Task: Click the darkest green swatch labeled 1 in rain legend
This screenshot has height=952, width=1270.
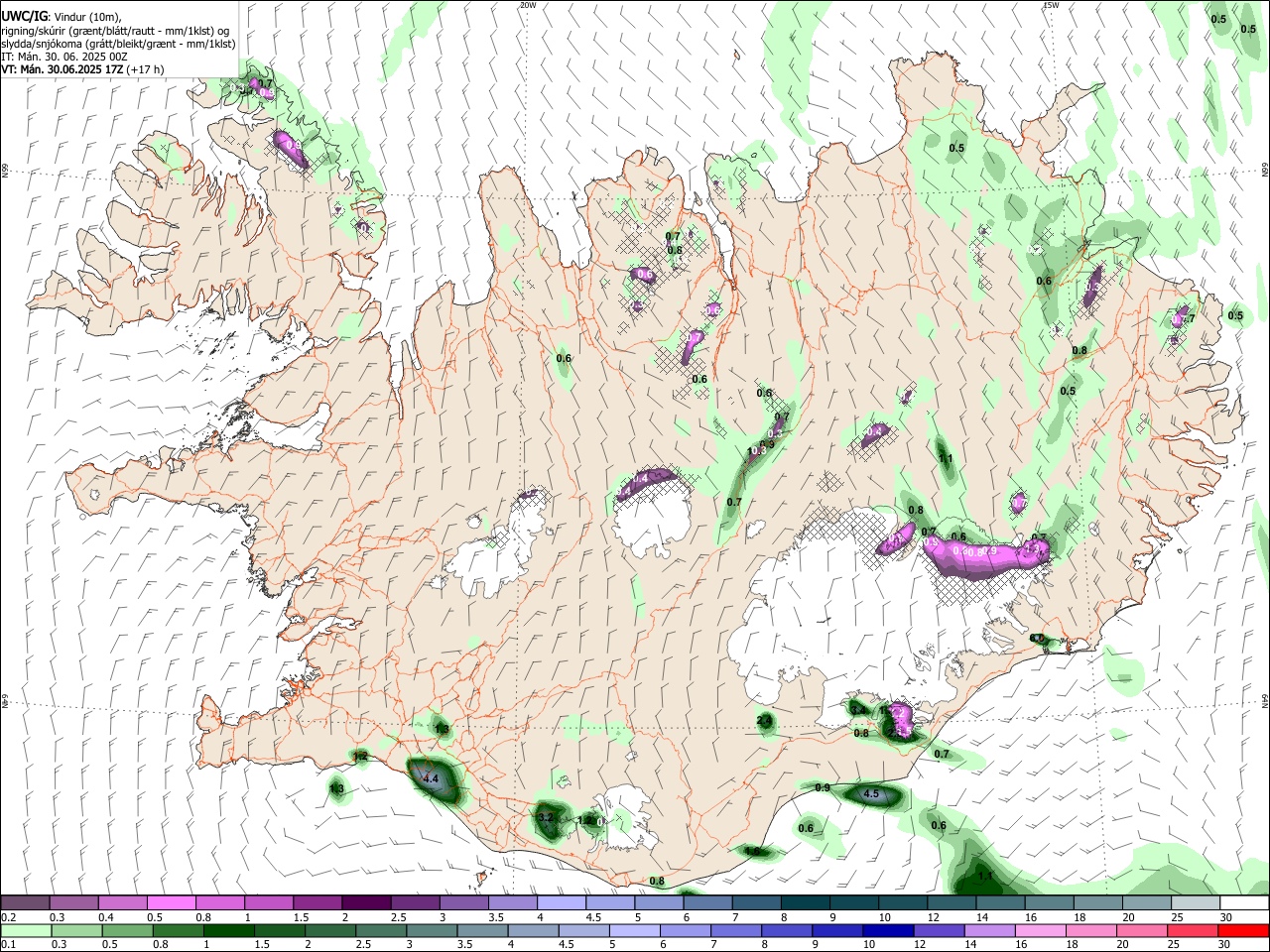Action: coord(229,931)
